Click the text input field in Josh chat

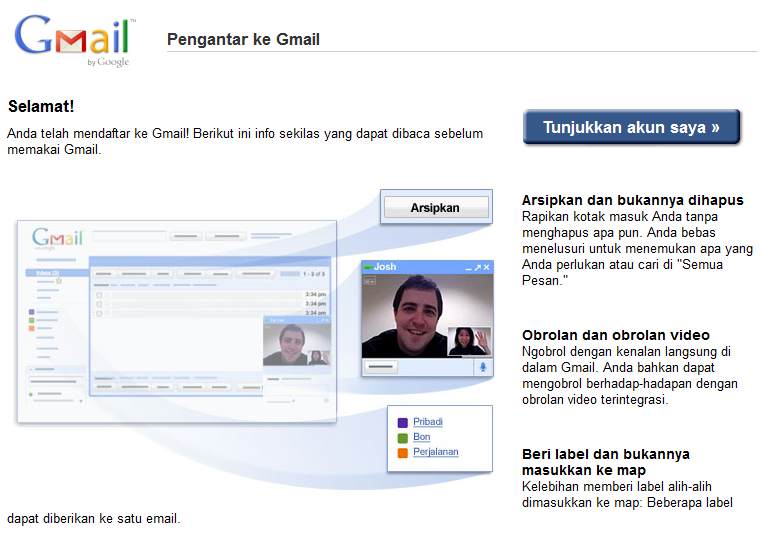(x=381, y=366)
